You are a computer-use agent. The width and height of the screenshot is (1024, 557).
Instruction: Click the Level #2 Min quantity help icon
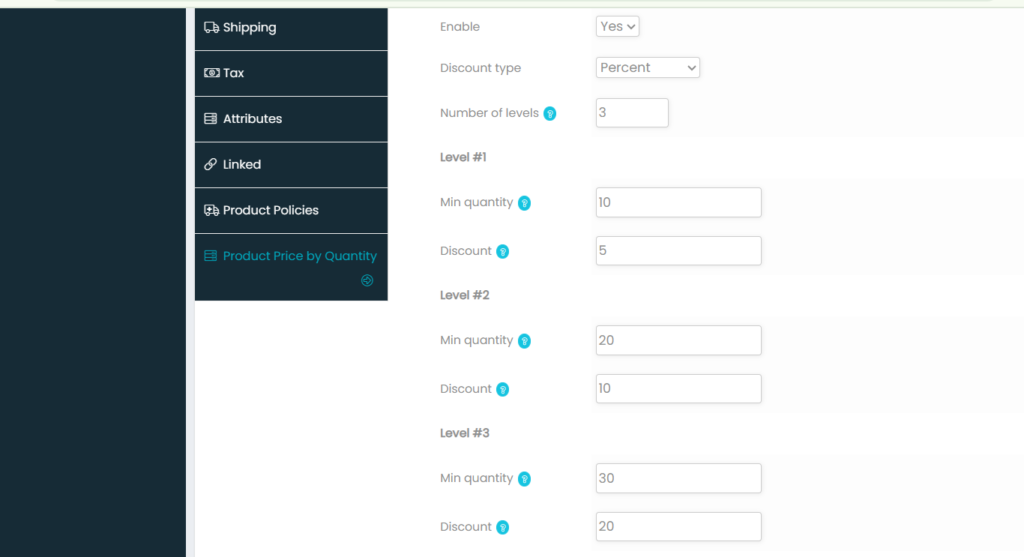[x=524, y=341]
